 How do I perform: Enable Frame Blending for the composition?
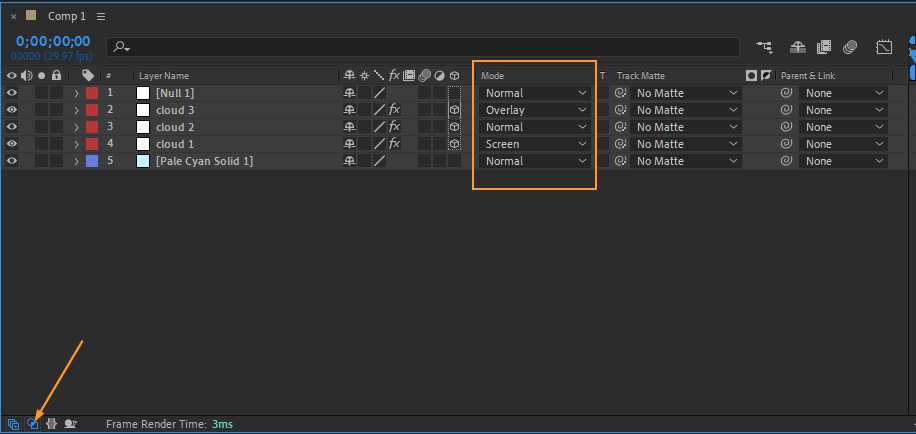click(x=824, y=46)
